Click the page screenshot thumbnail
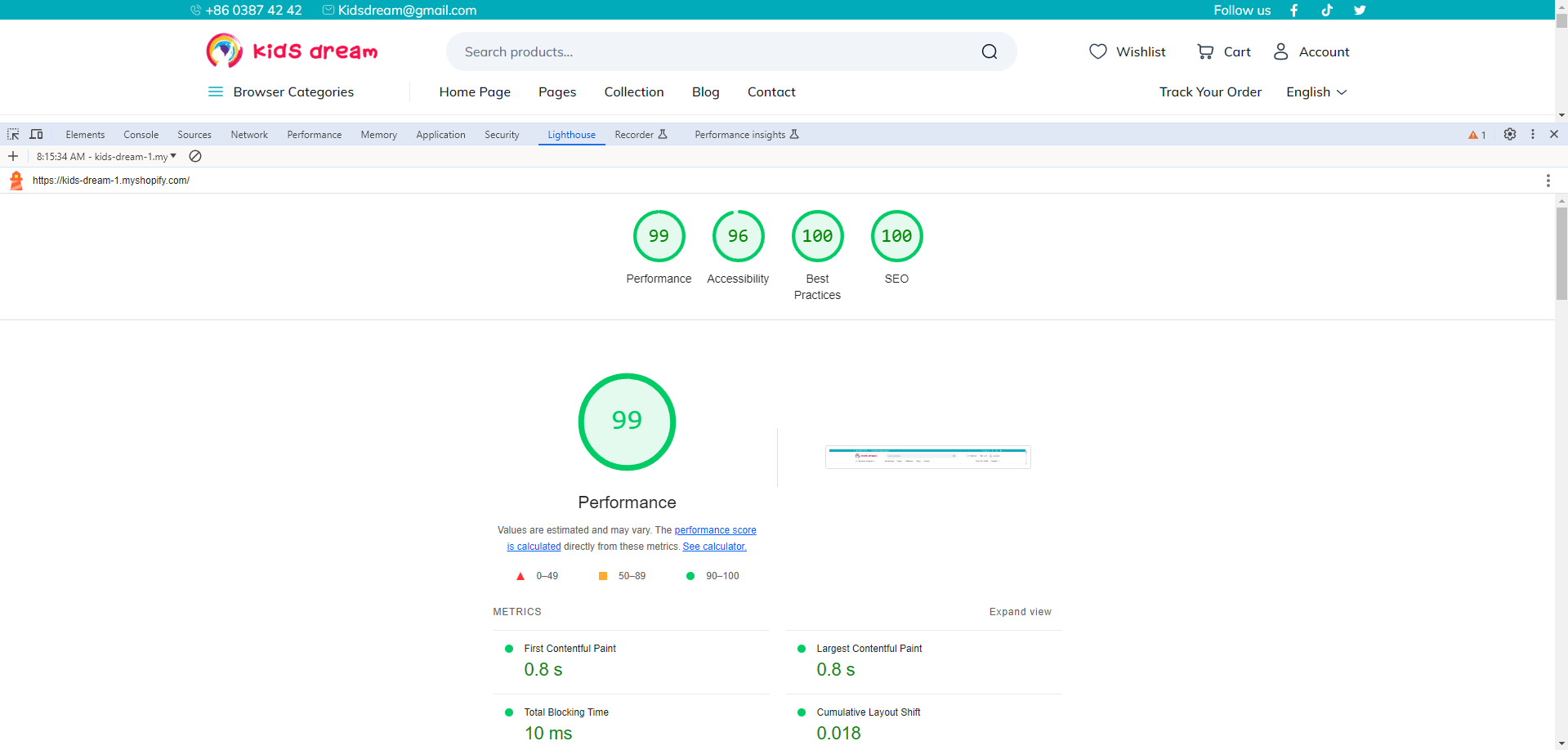 (927, 457)
